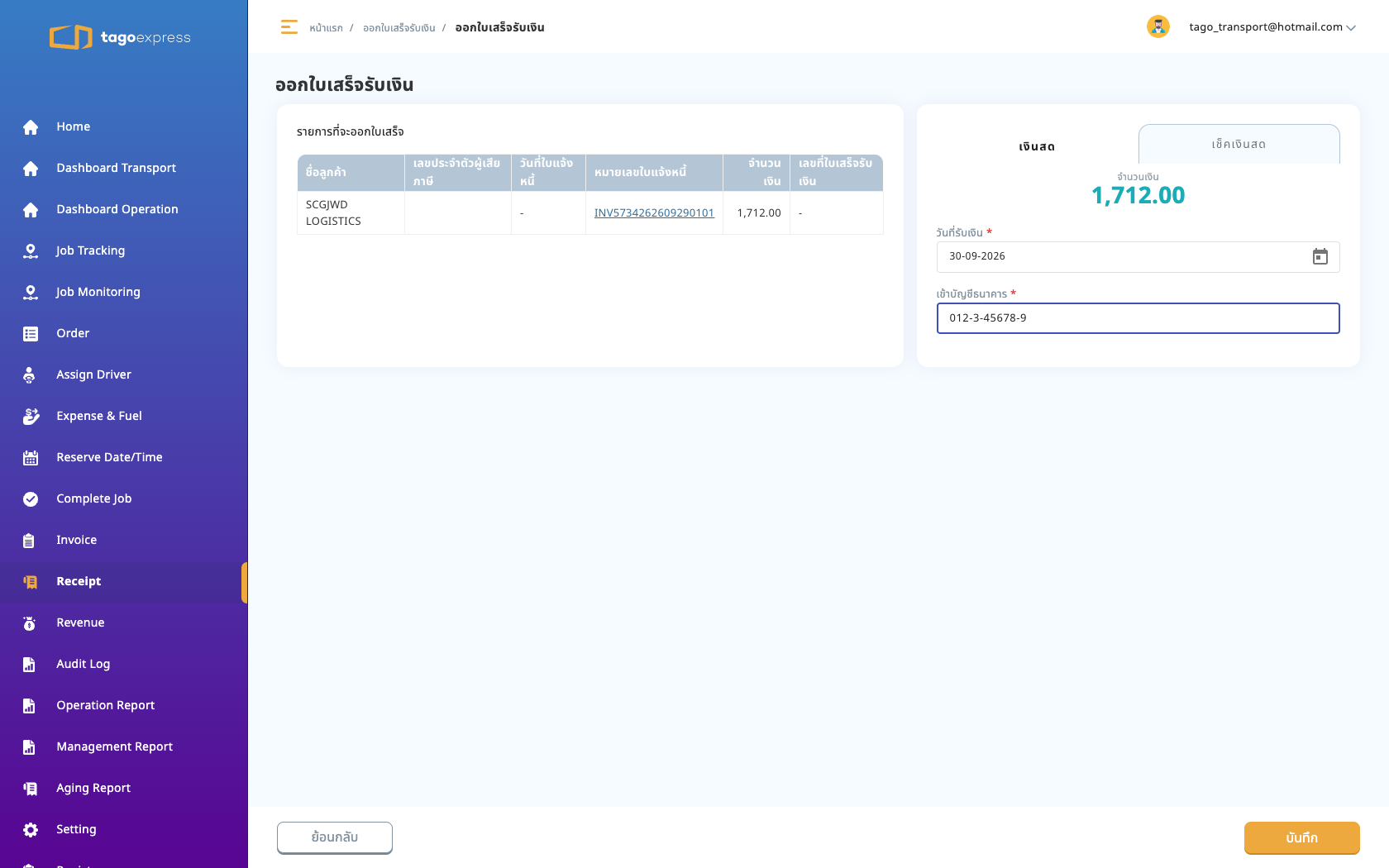
Task: Open Dashboard Transport via its house icon
Action: [x=31, y=169]
